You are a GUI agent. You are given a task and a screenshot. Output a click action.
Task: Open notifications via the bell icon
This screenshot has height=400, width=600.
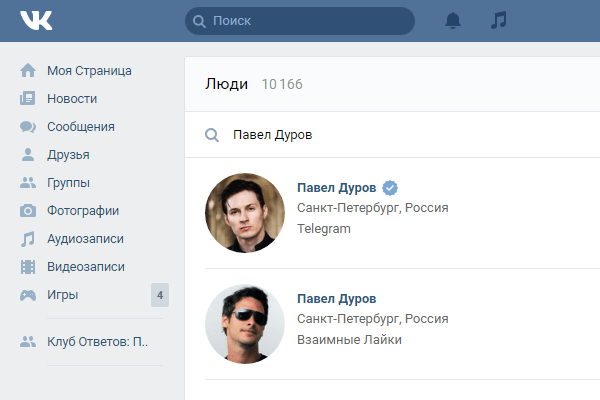click(453, 21)
